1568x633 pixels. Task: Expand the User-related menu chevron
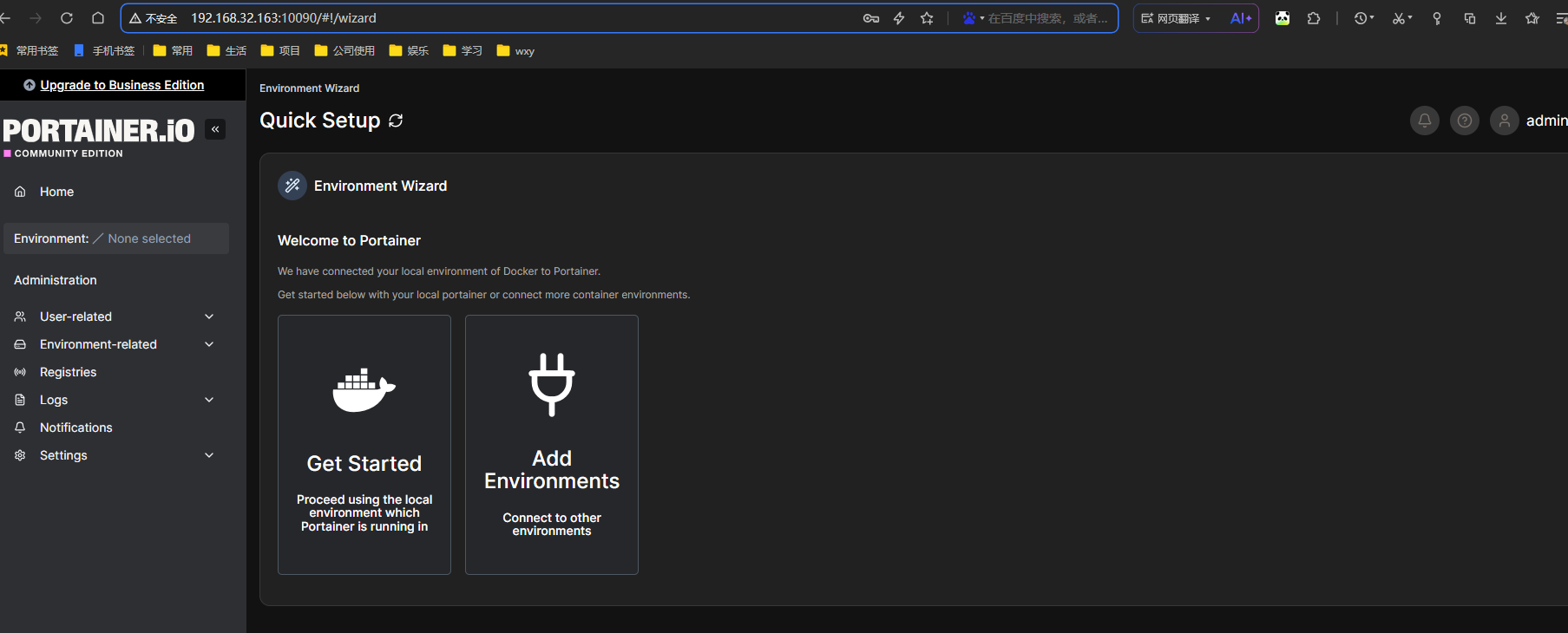click(209, 316)
